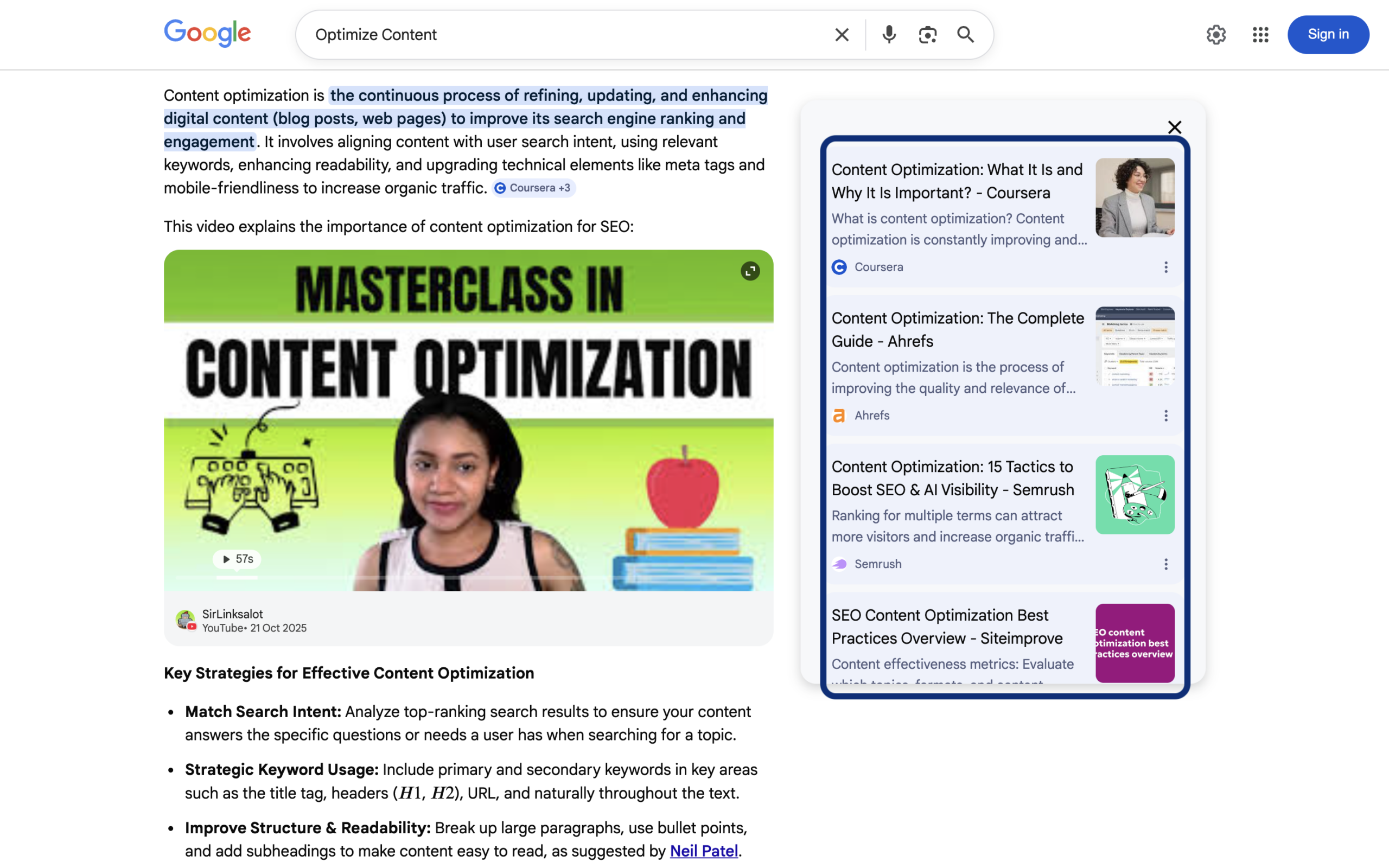This screenshot has width=1389, height=868.
Task: Open more options for the Coursera result
Action: pos(1165,267)
